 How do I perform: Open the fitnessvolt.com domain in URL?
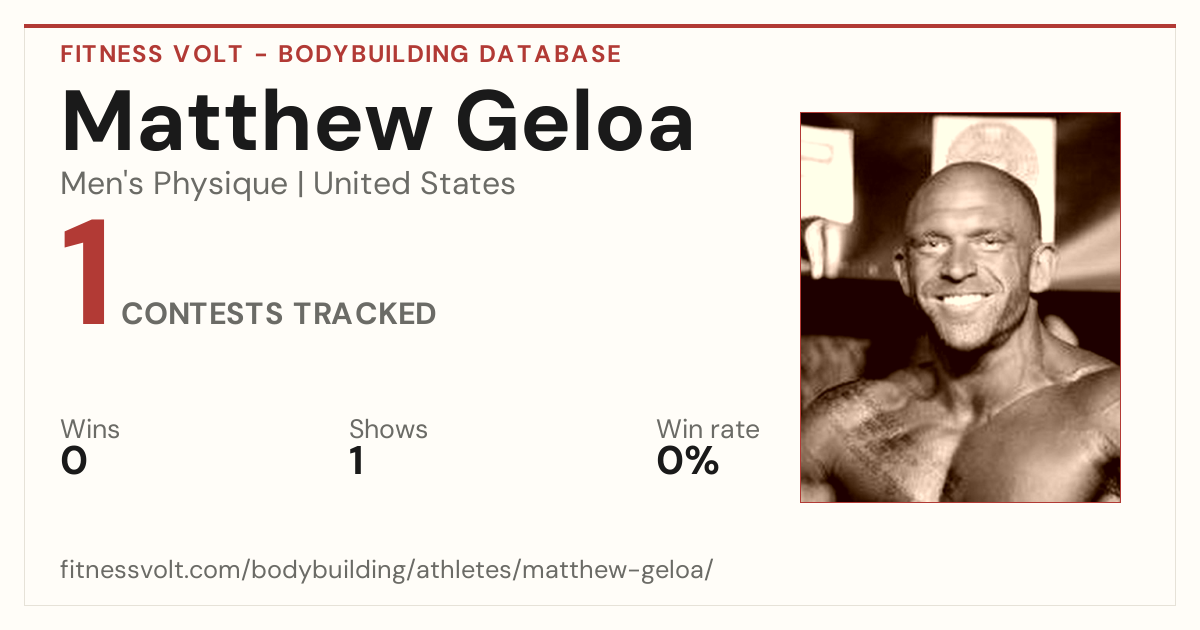tap(150, 571)
